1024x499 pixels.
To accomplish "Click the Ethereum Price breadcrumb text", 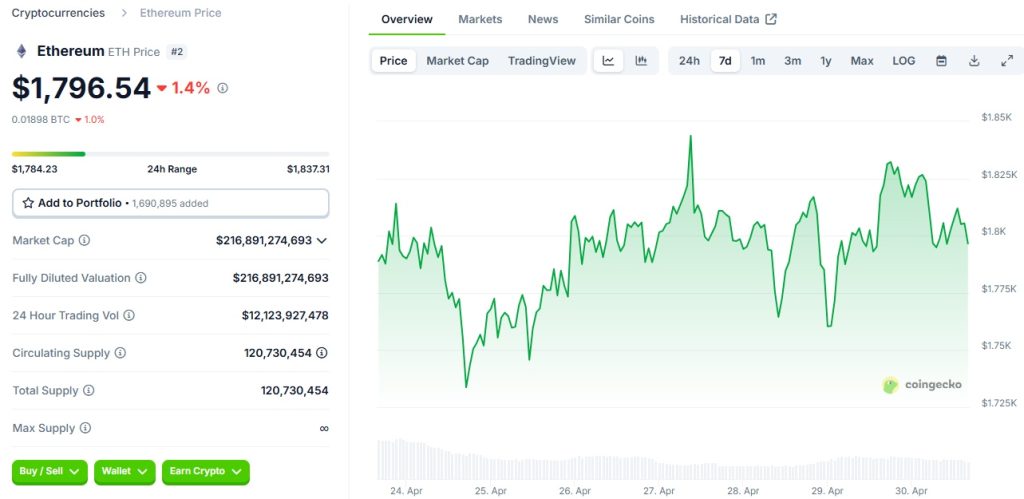I will (180, 13).
